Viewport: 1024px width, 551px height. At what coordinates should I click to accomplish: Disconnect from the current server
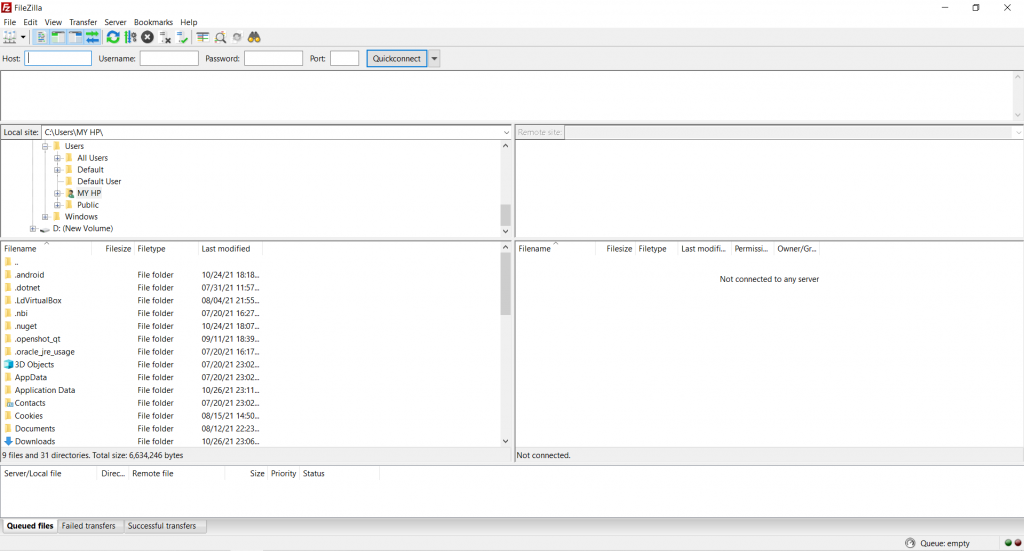pos(165,37)
